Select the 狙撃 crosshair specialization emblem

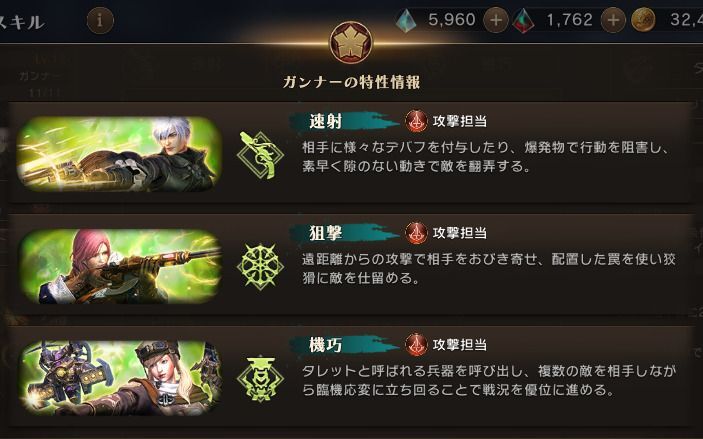click(260, 266)
